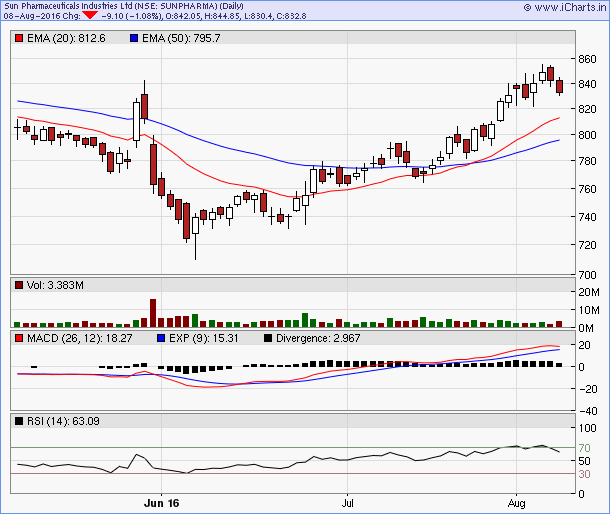Click the EXP (9): 15.31 label
610x514 pixels.
click(203, 338)
